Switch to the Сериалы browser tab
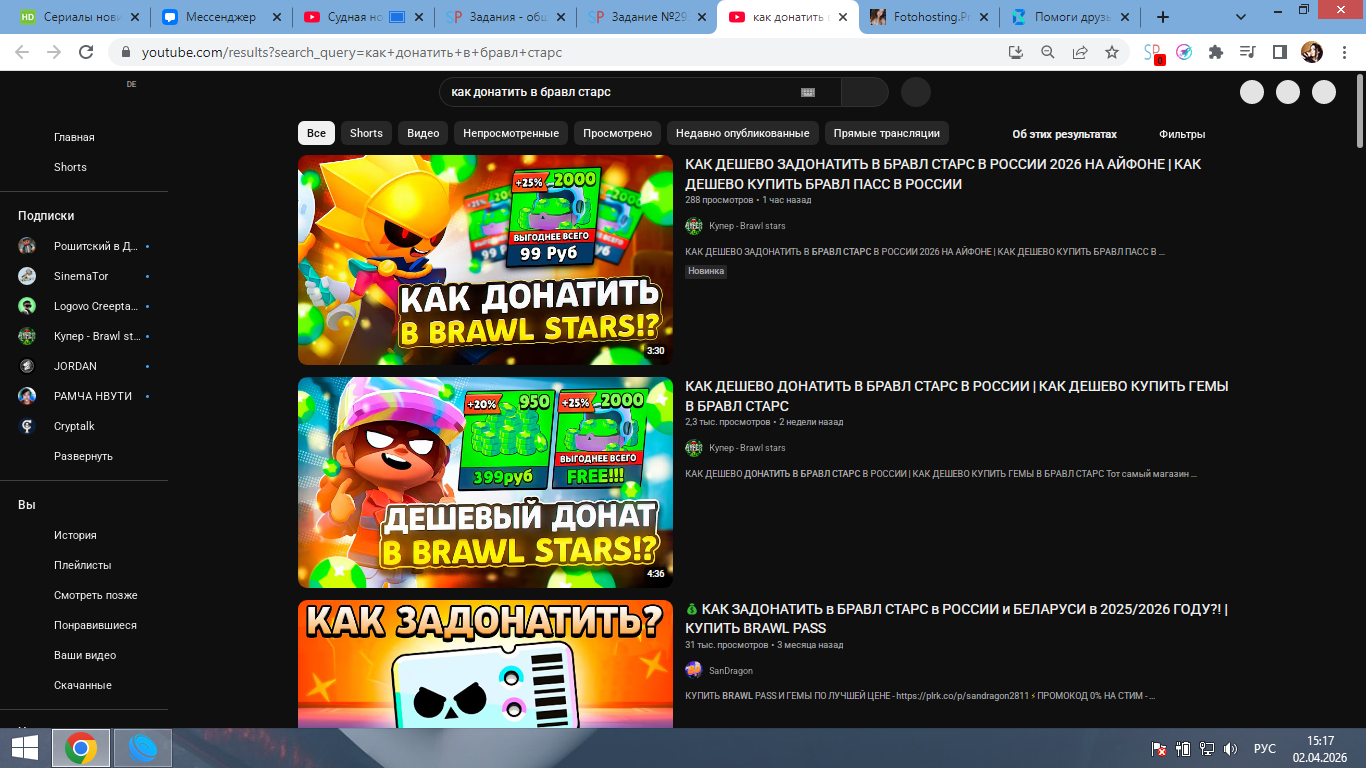The height and width of the screenshot is (768, 1366). 79,17
